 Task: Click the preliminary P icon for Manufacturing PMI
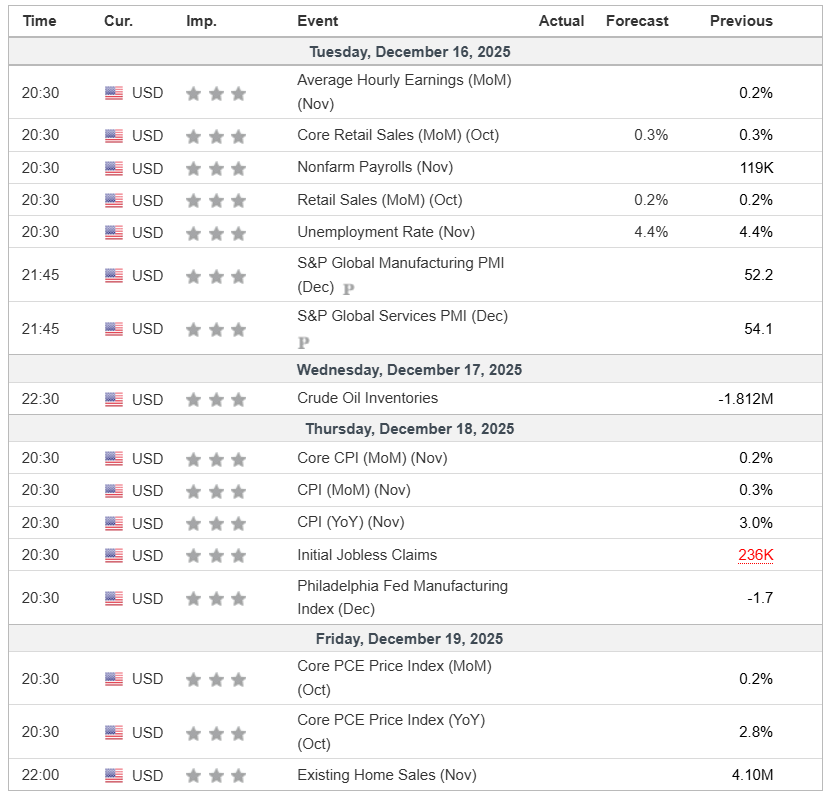point(349,289)
